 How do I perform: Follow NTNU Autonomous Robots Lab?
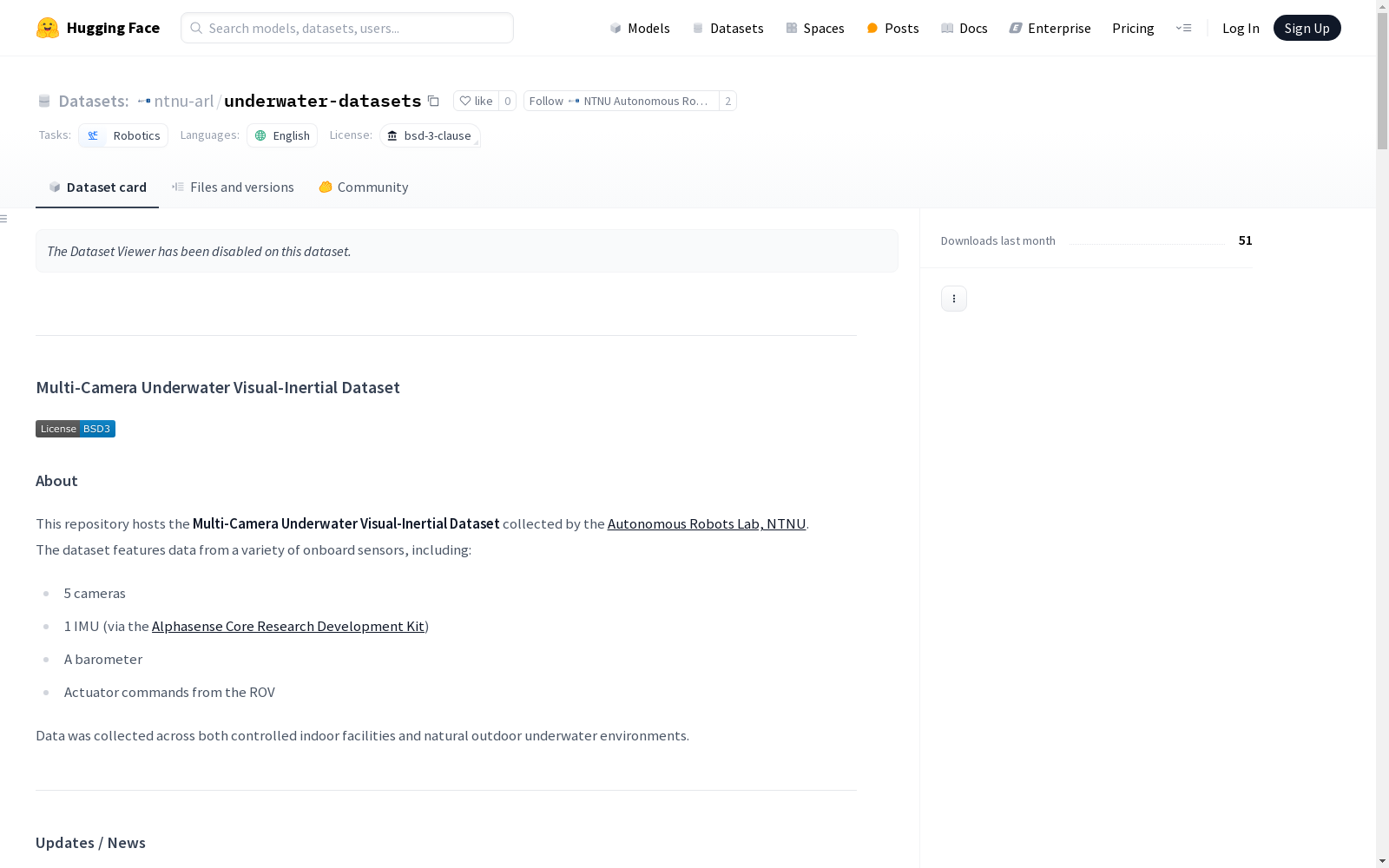pyautogui.click(x=621, y=101)
